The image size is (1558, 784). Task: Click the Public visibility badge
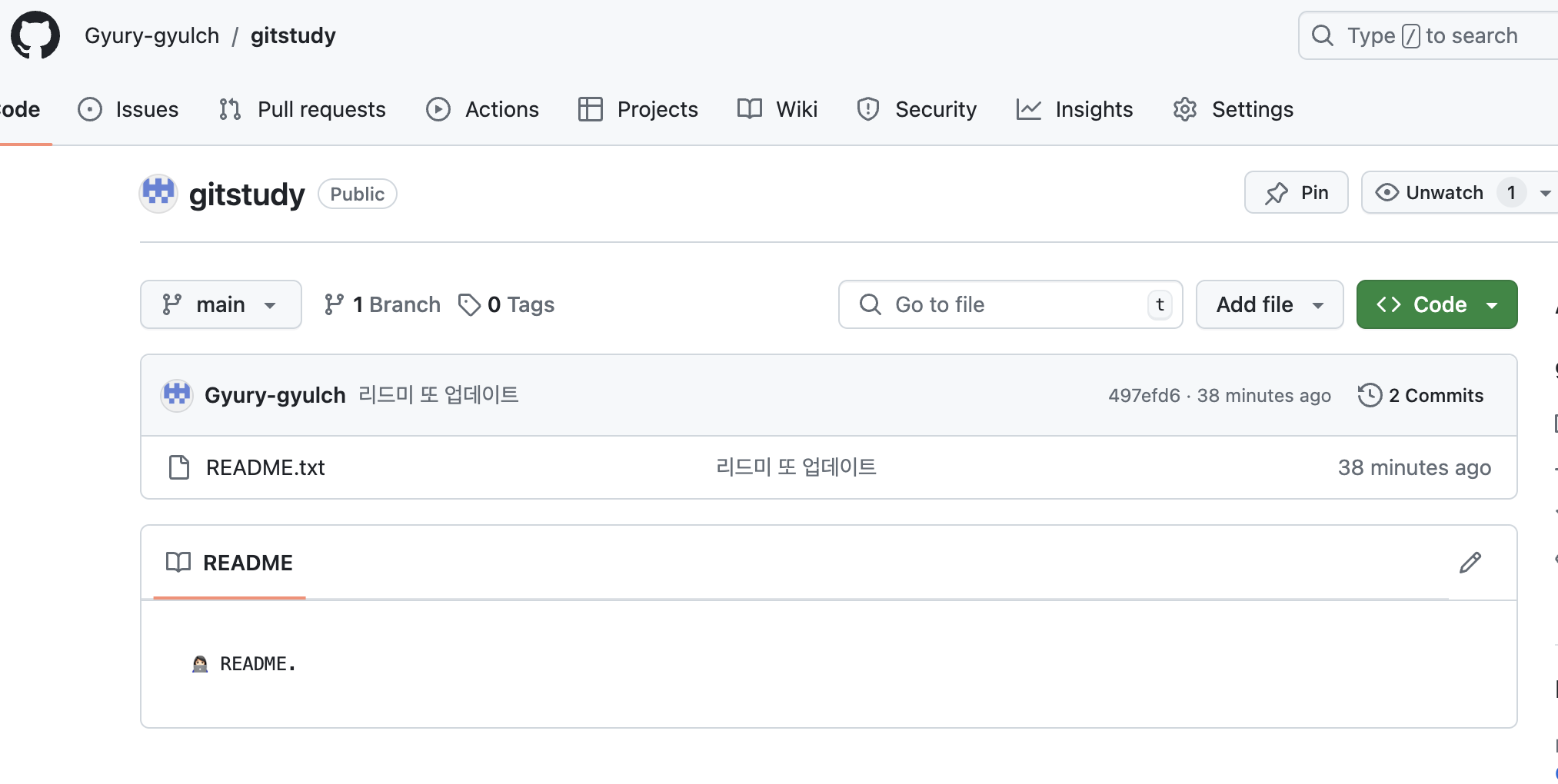358,194
